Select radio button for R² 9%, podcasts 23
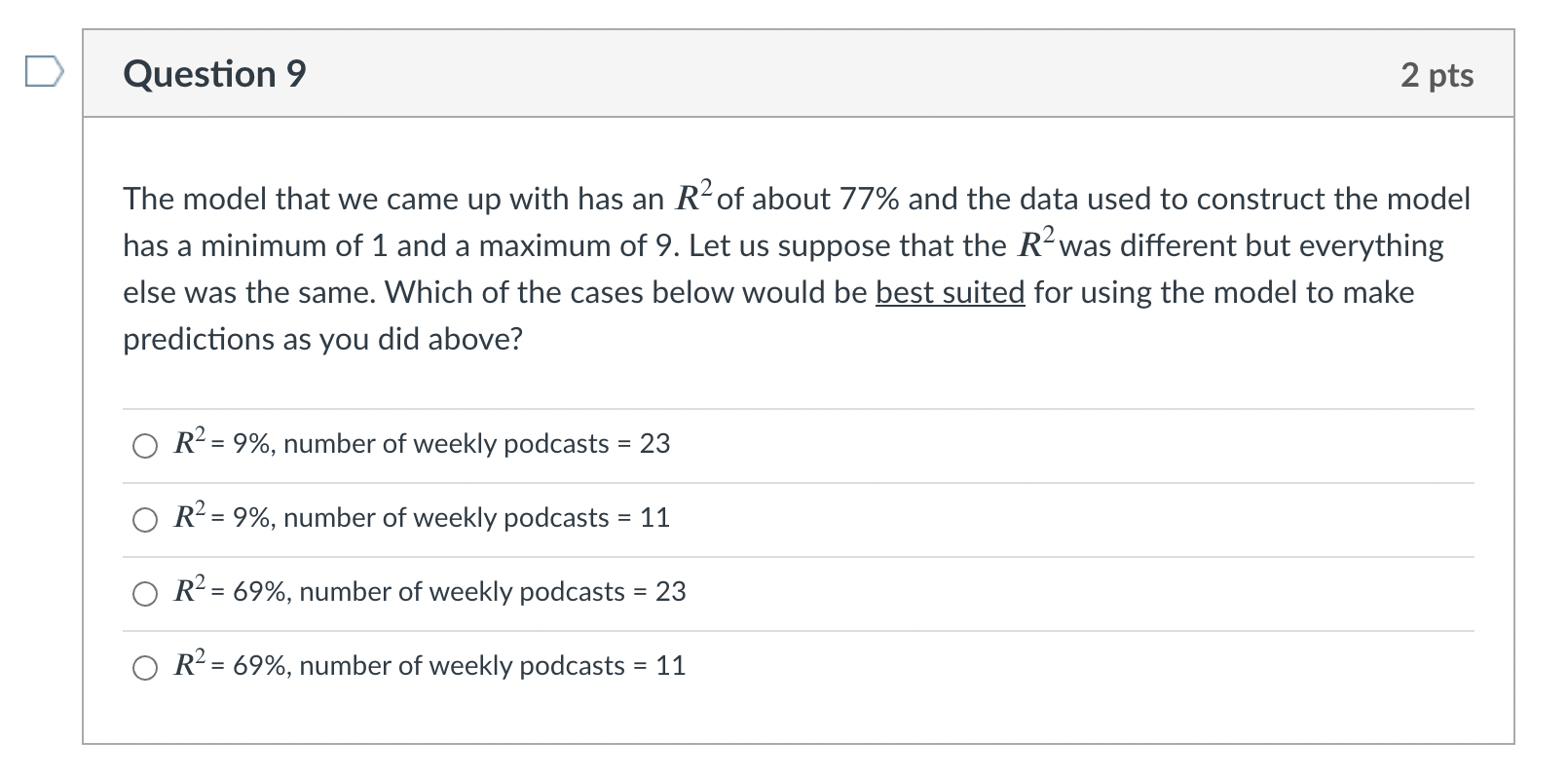The width and height of the screenshot is (1568, 778). point(145,446)
